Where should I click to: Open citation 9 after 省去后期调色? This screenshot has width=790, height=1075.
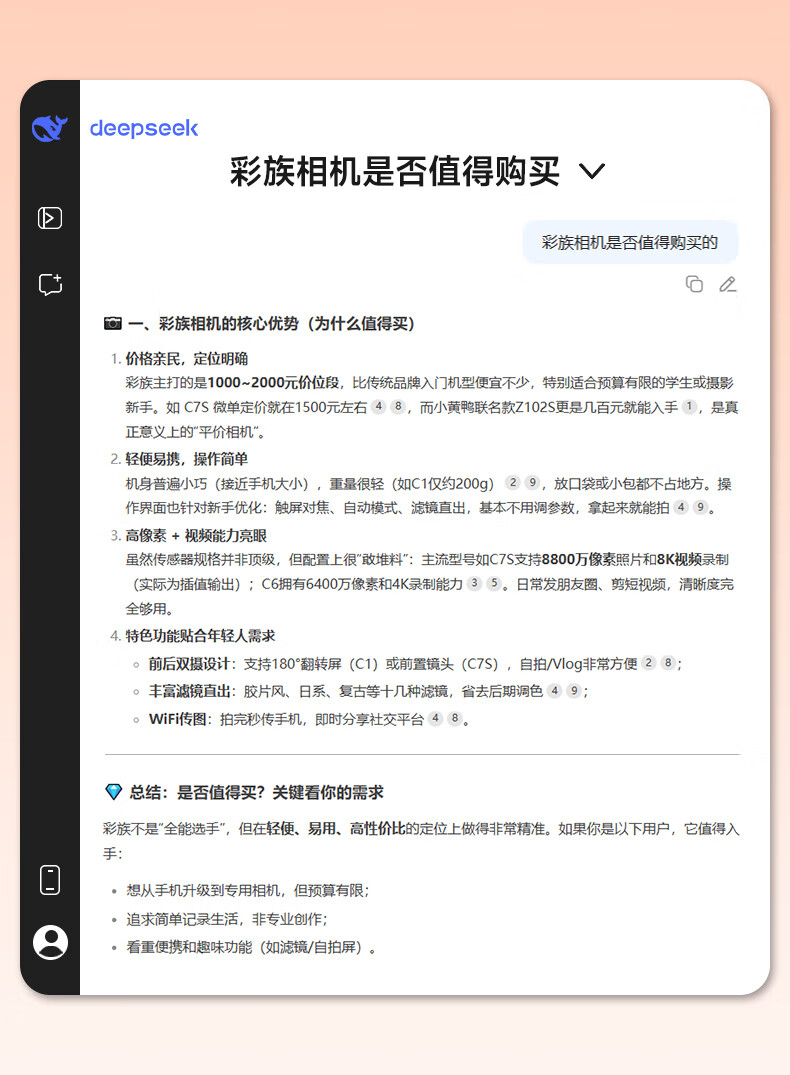[x=574, y=690]
